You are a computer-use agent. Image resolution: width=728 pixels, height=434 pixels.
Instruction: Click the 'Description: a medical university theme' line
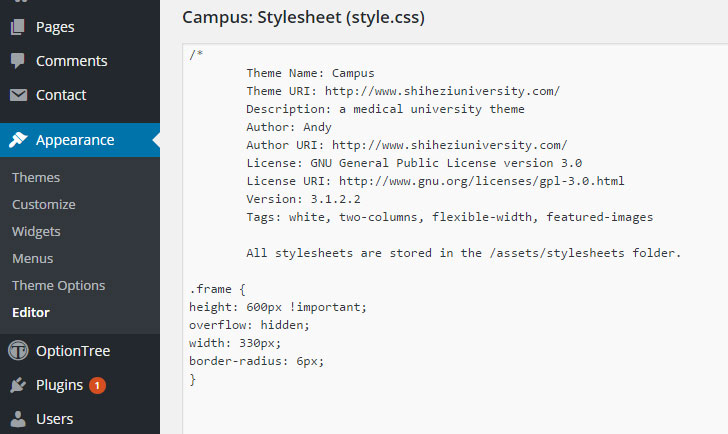[x=385, y=109]
